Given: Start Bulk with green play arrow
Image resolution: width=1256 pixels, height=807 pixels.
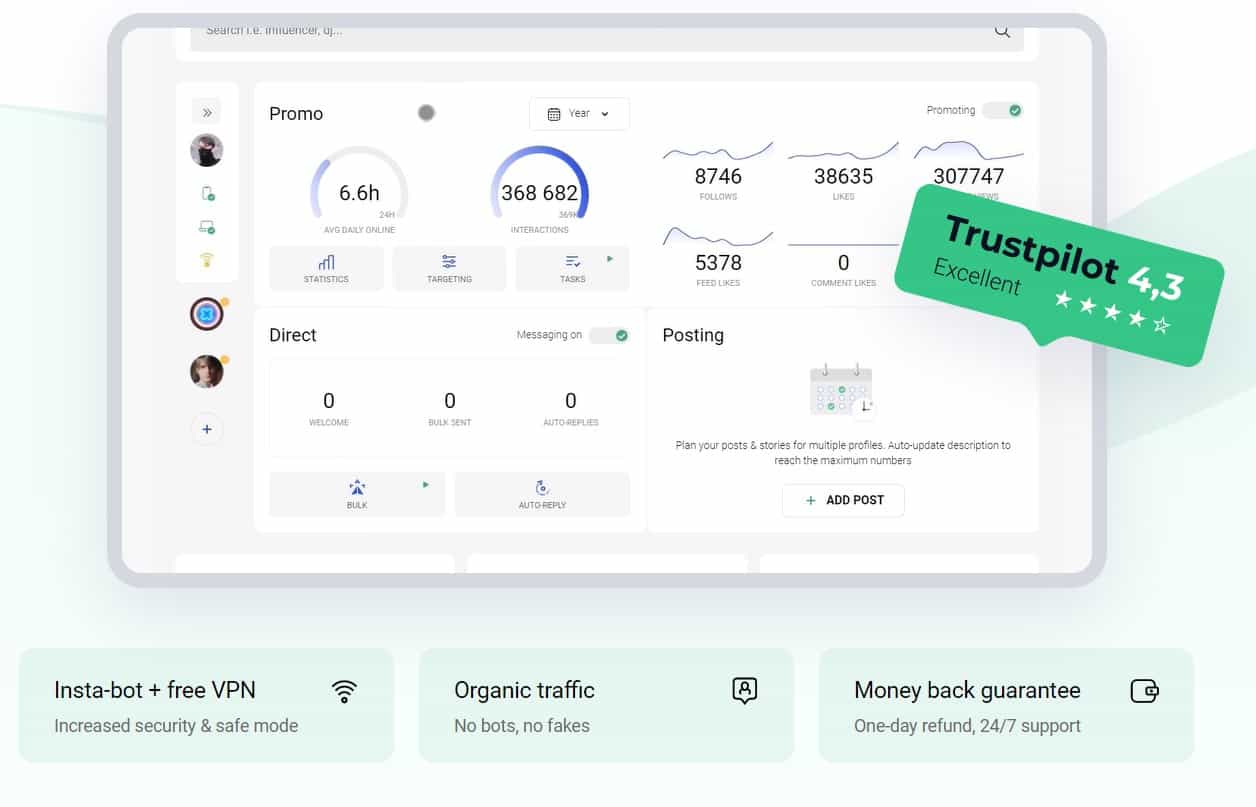Looking at the screenshot, I should (426, 485).
